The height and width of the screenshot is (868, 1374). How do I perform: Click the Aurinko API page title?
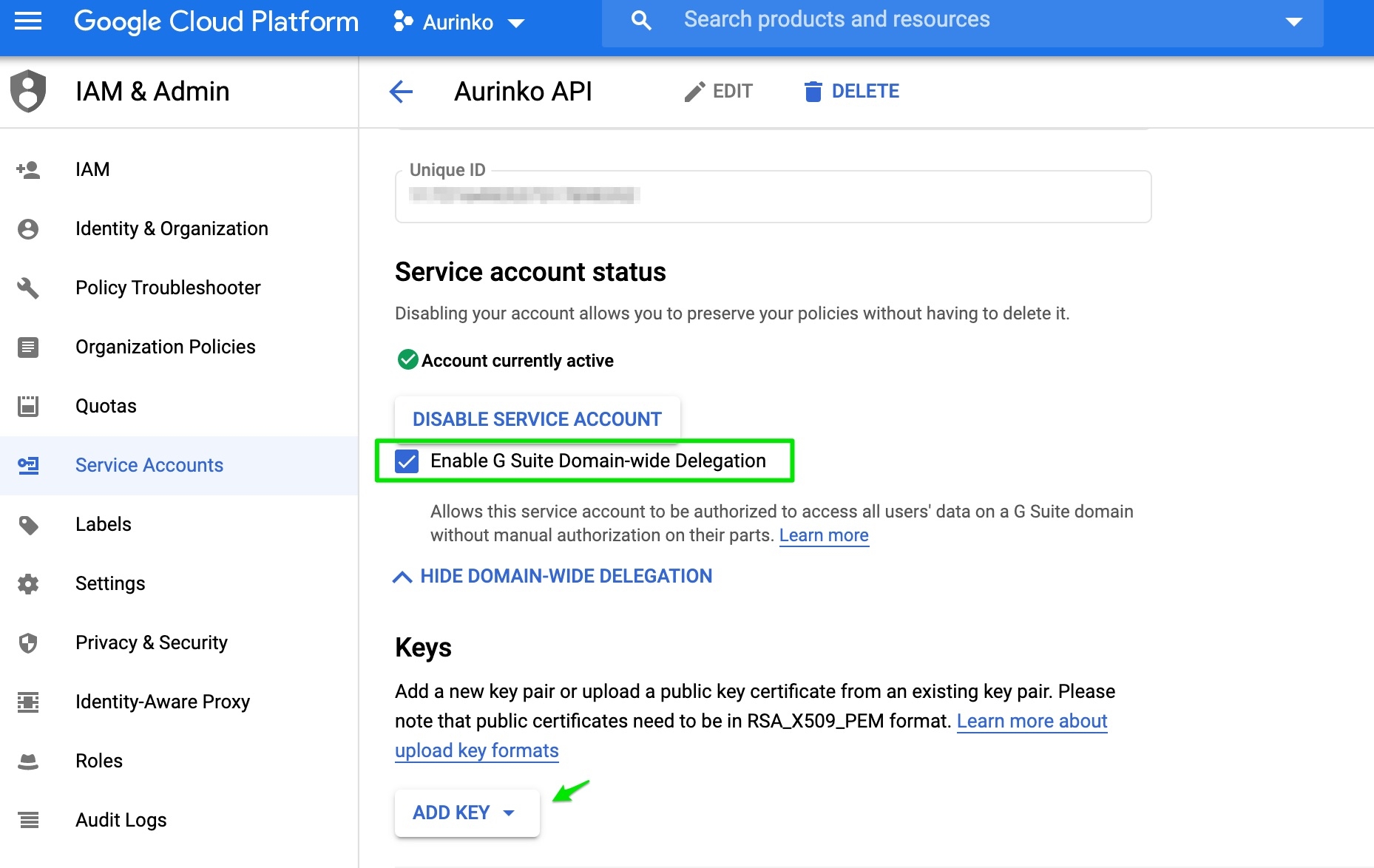[x=523, y=92]
